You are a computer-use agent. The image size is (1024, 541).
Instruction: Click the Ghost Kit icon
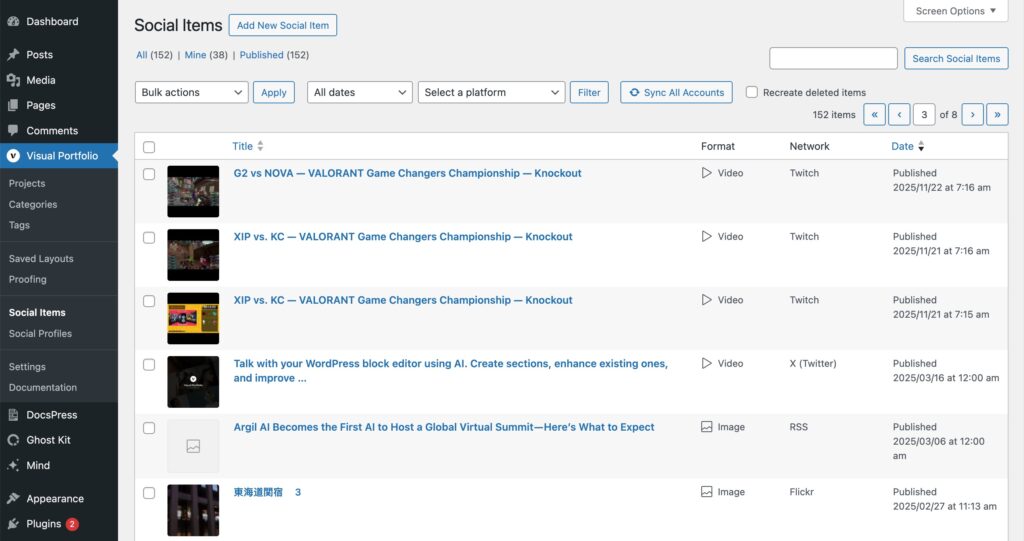[x=13, y=440]
